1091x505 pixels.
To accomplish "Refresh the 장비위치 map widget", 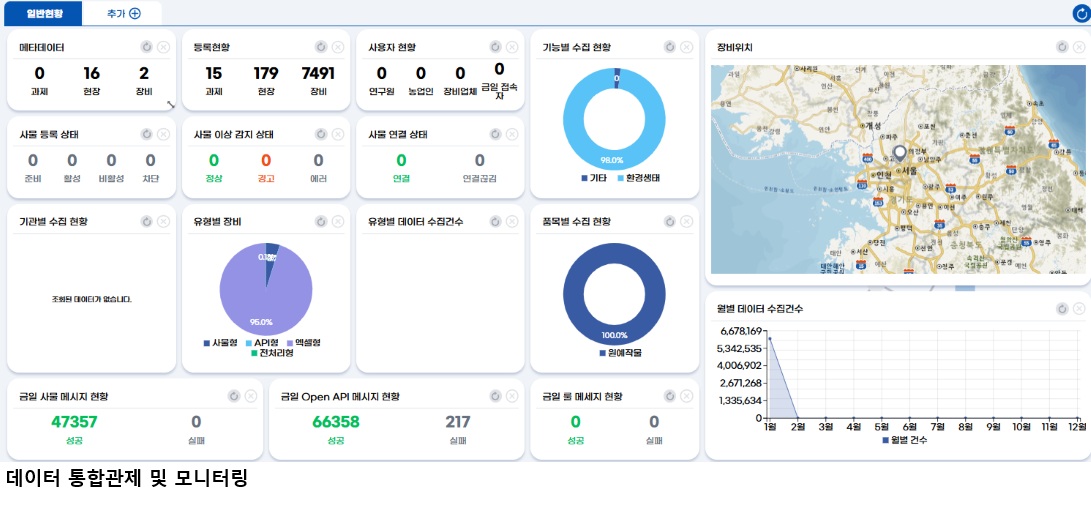I will click(x=1062, y=47).
